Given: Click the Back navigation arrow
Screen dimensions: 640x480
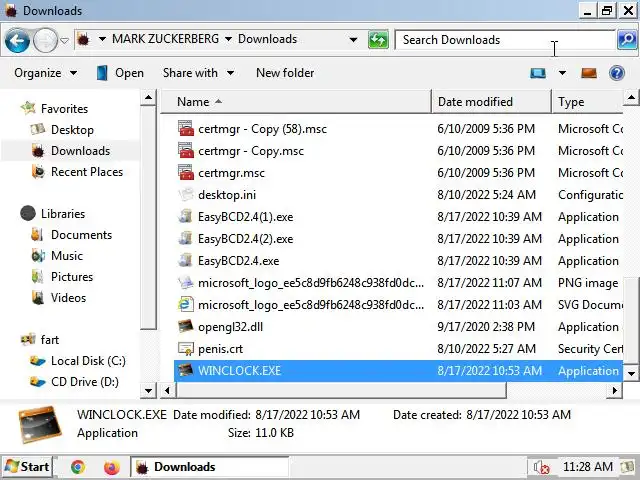Looking at the screenshot, I should pos(17,41).
